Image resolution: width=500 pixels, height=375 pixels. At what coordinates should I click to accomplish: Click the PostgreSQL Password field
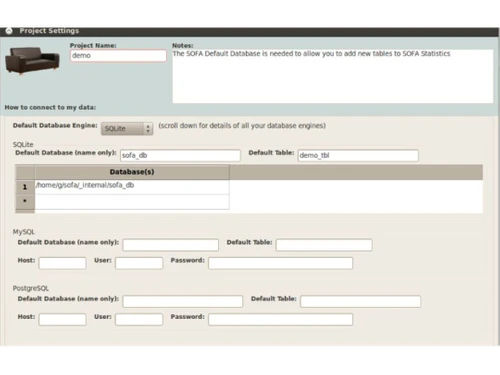point(281,319)
